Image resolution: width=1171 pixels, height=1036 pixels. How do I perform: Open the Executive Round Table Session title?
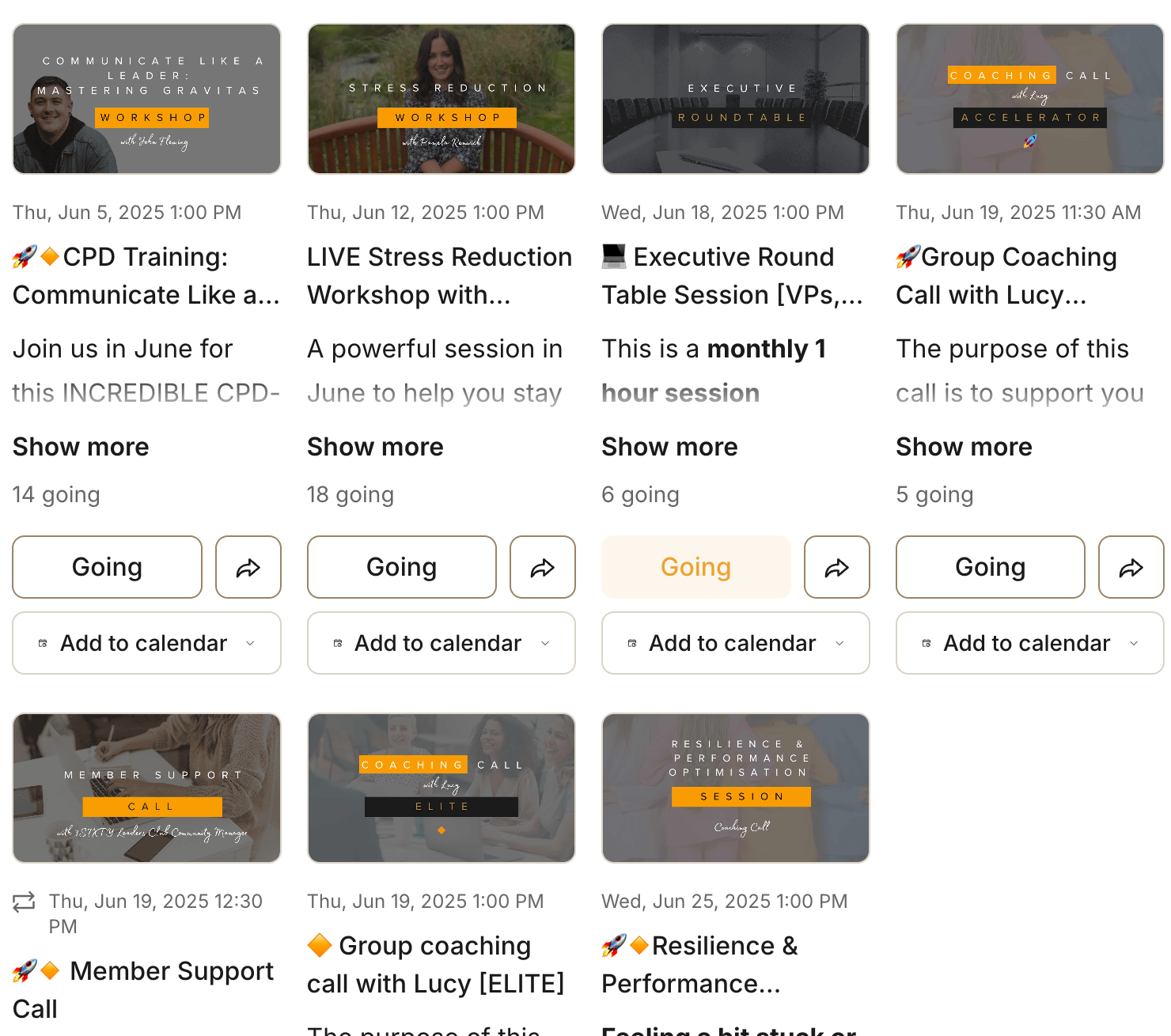[733, 276]
